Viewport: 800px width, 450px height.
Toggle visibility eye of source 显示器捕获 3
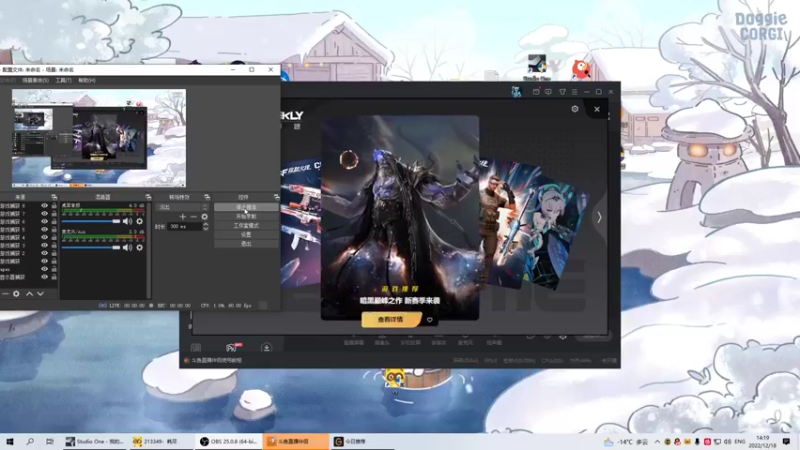[44, 245]
